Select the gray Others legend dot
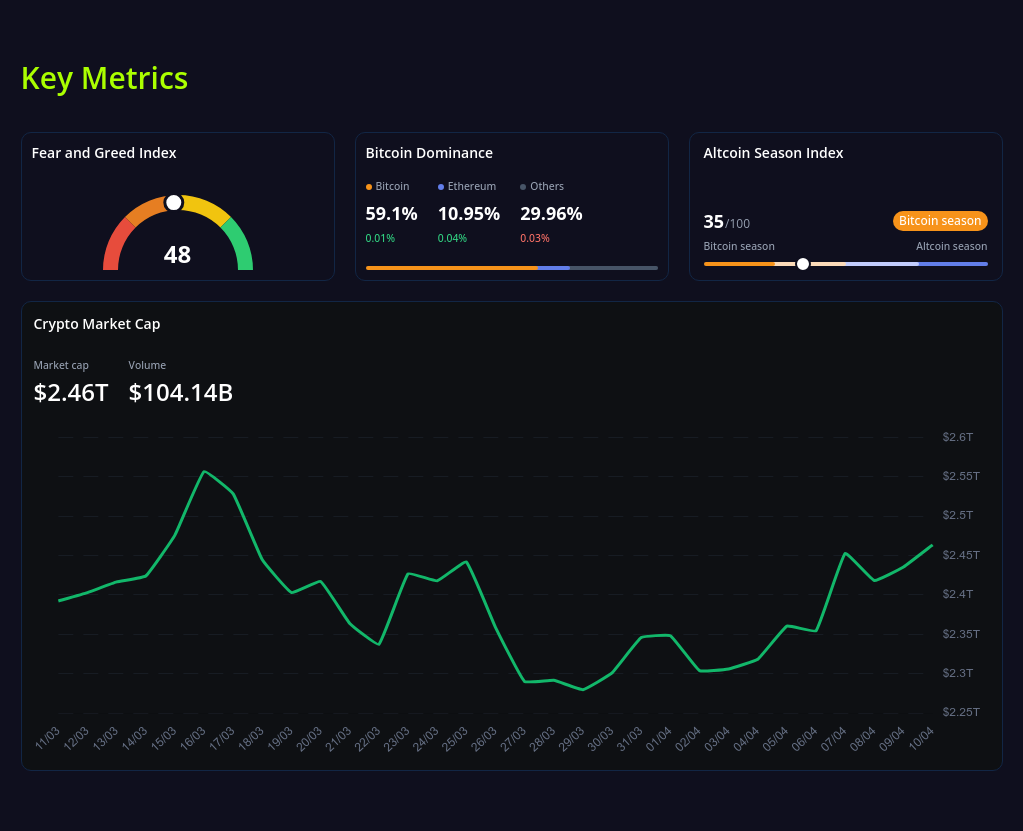 [522, 186]
